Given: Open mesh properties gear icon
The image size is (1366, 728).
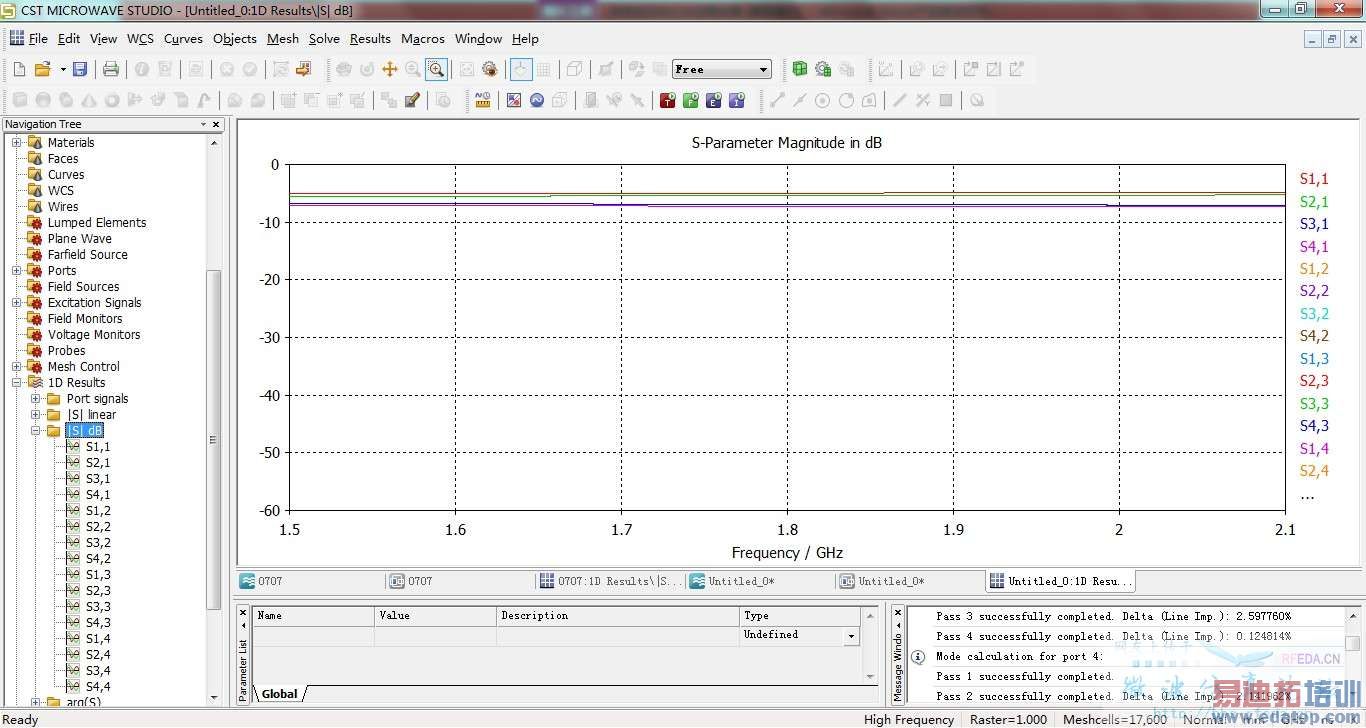Looking at the screenshot, I should pos(822,69).
